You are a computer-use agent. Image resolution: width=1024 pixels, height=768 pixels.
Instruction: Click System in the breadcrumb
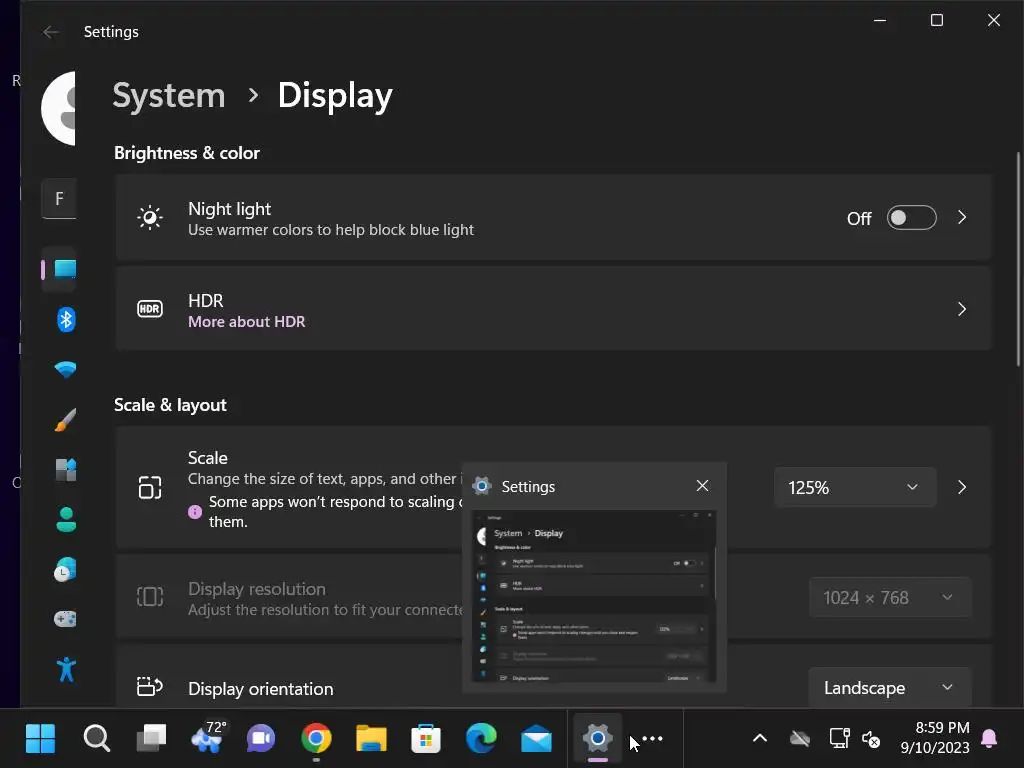tap(168, 95)
